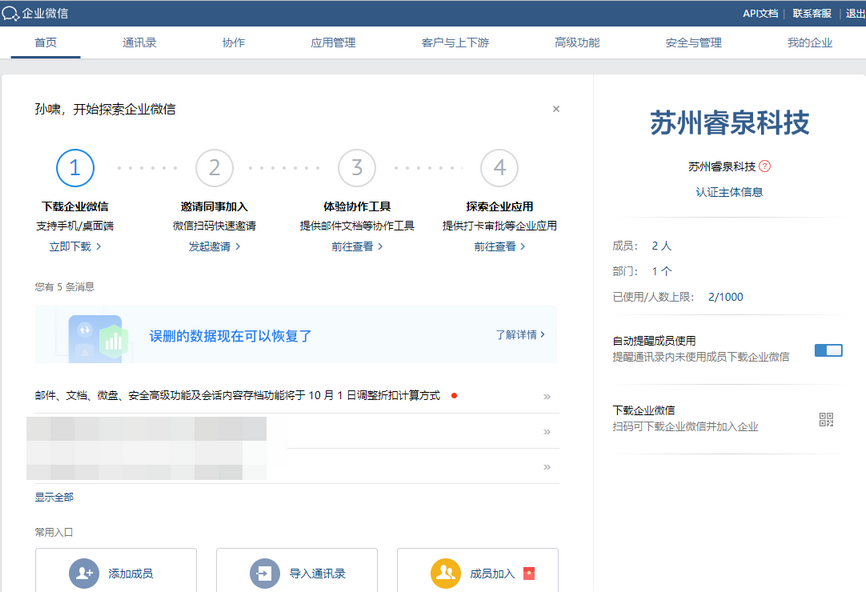Close the 开始探索企业微信 guide panel
Viewport: 866px width, 592px height.
pos(556,109)
